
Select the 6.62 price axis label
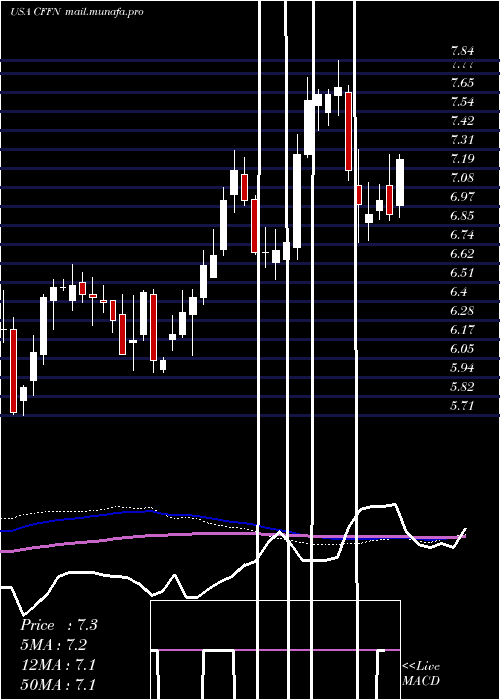(x=462, y=254)
